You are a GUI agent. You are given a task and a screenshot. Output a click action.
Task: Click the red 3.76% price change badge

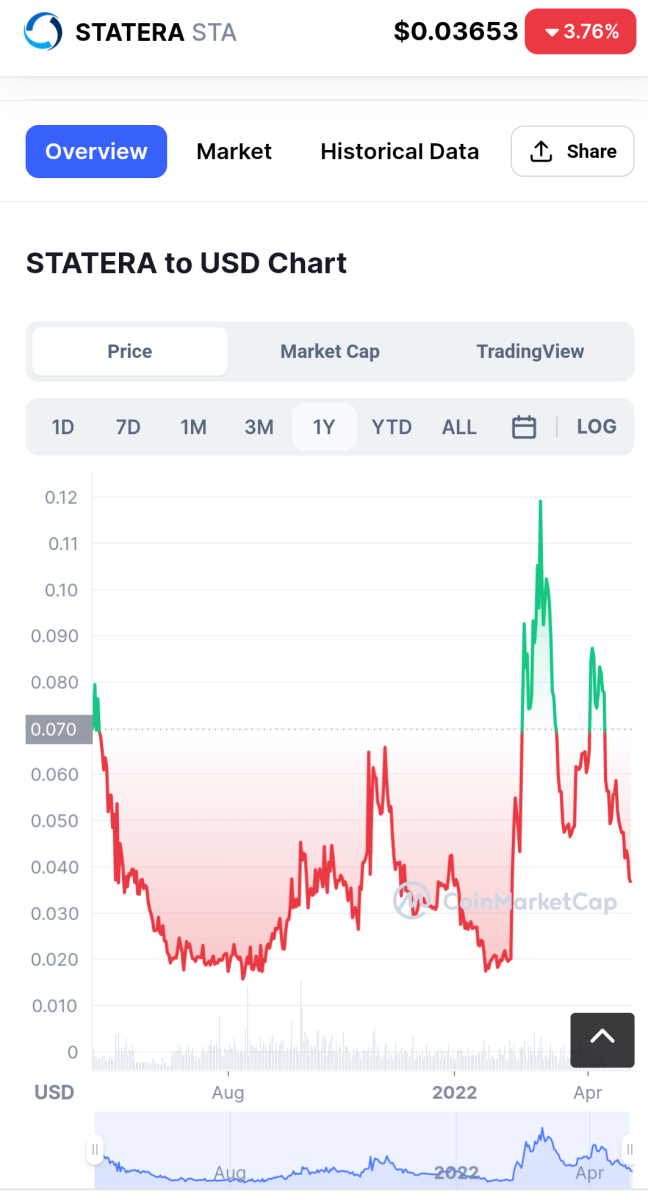pos(581,32)
